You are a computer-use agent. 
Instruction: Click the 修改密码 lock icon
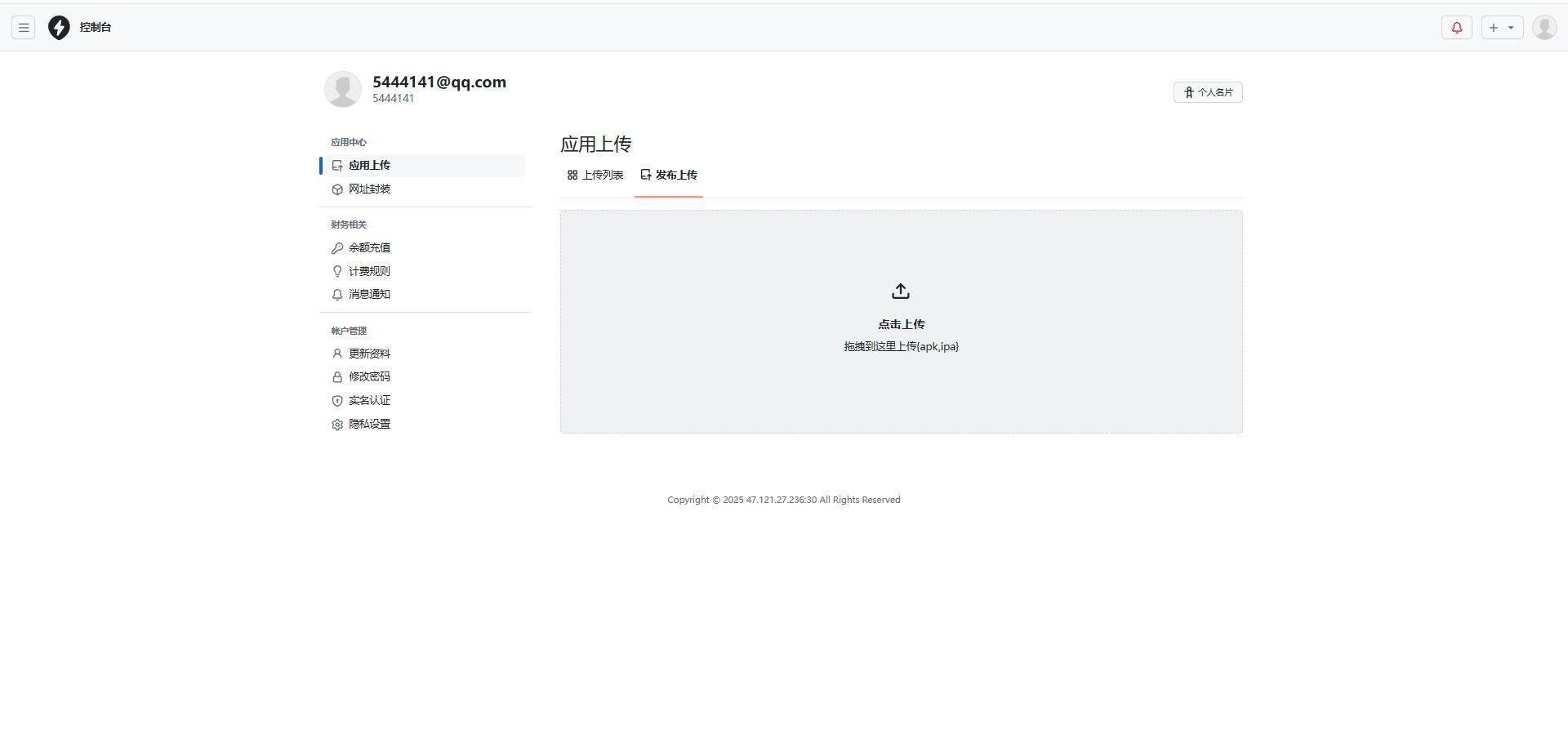[x=337, y=377]
